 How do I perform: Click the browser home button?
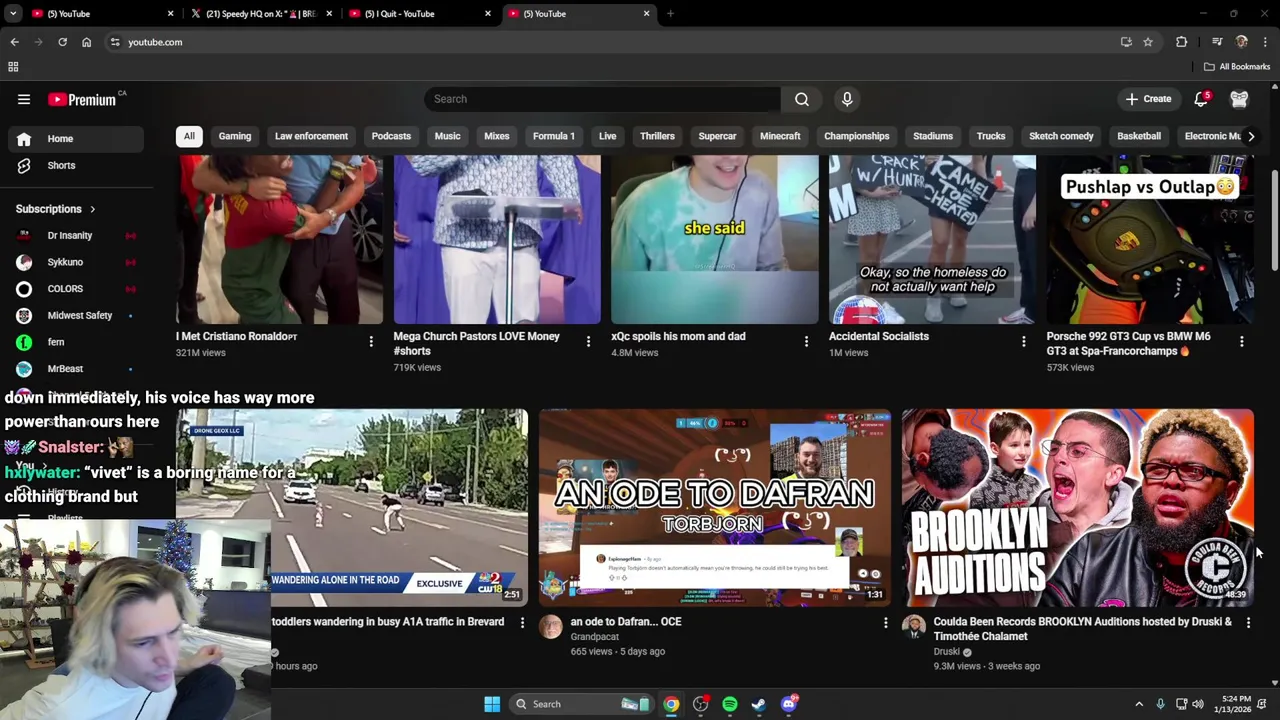[x=86, y=42]
